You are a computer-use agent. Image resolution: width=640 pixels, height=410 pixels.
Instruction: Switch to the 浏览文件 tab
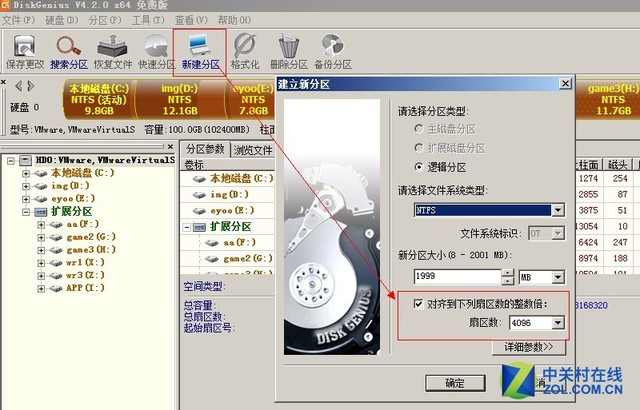[x=253, y=150]
